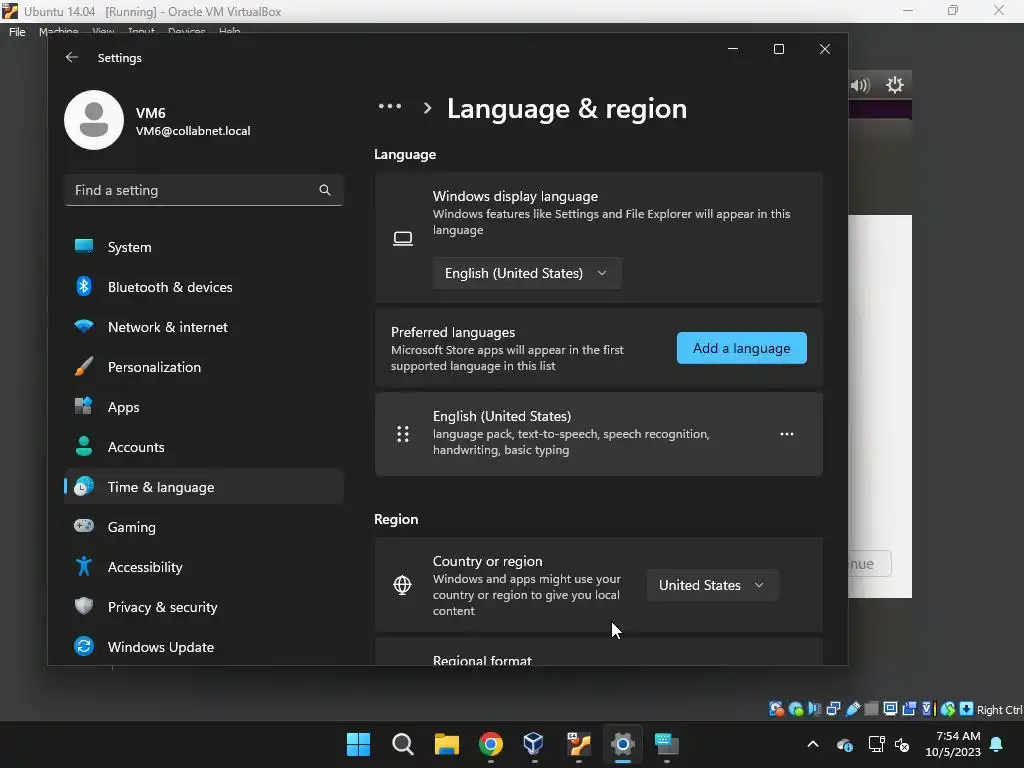Click the Gaming controller icon

click(84, 526)
